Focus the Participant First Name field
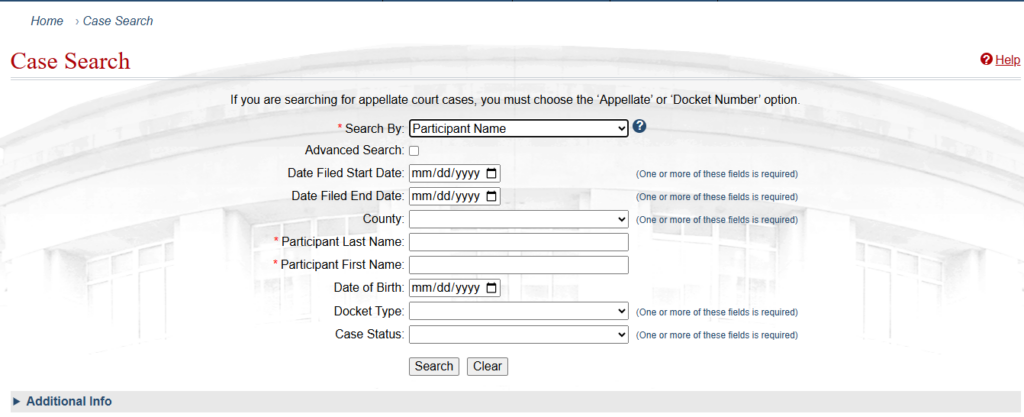Screen dimensions: 1024x417 [x=518, y=265]
